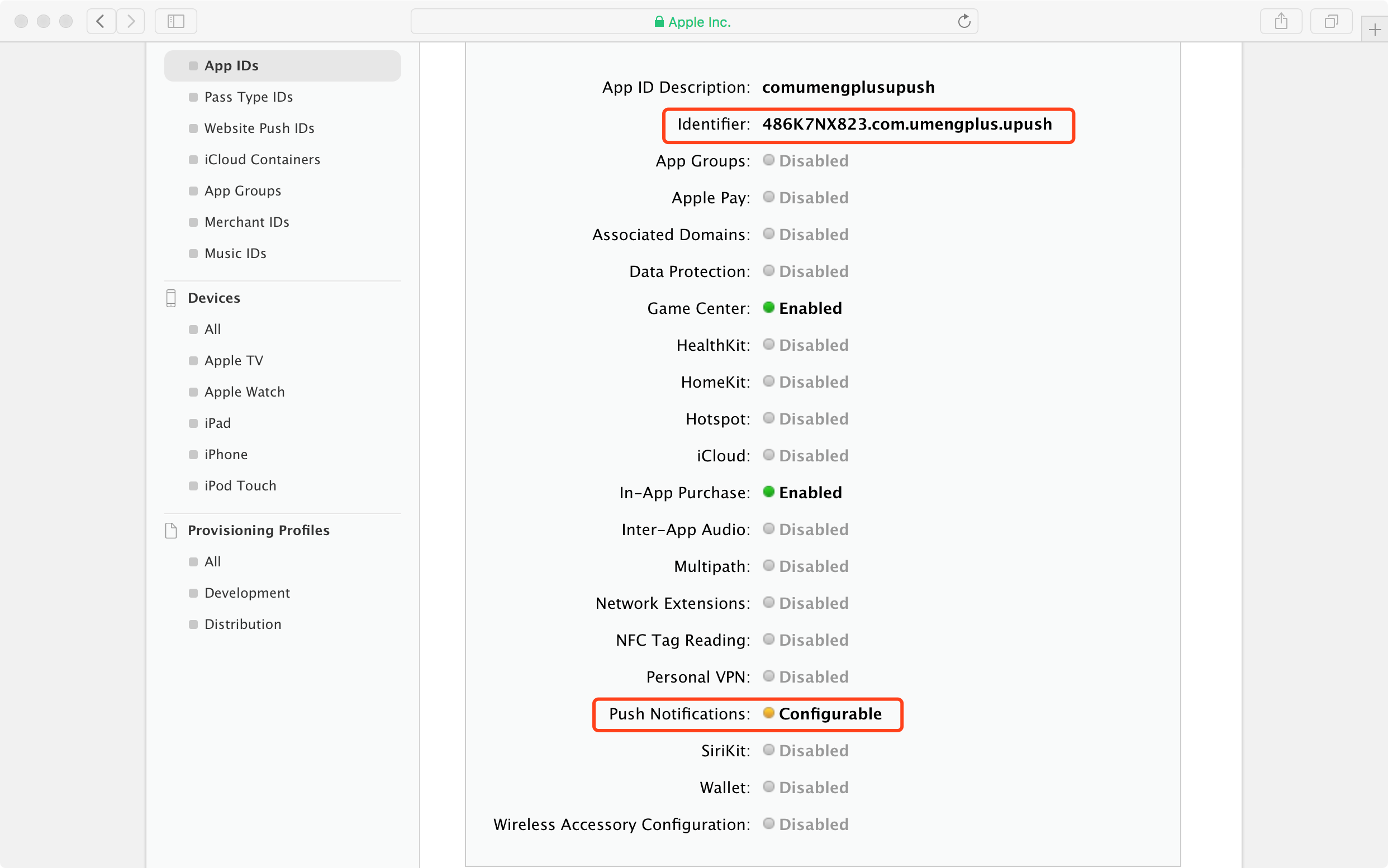Toggle the Safari sidebar button
1388x868 pixels.
tap(175, 22)
